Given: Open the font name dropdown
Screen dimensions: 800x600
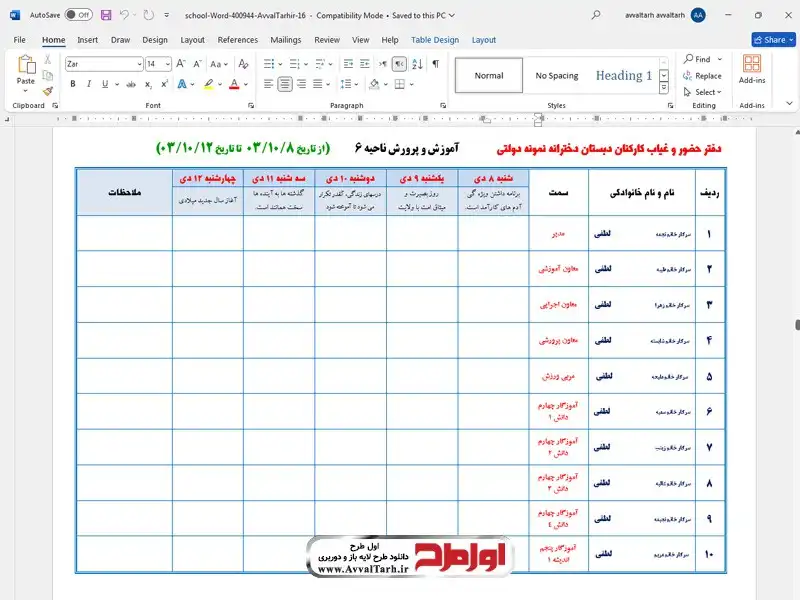Looking at the screenshot, I should pos(139,64).
